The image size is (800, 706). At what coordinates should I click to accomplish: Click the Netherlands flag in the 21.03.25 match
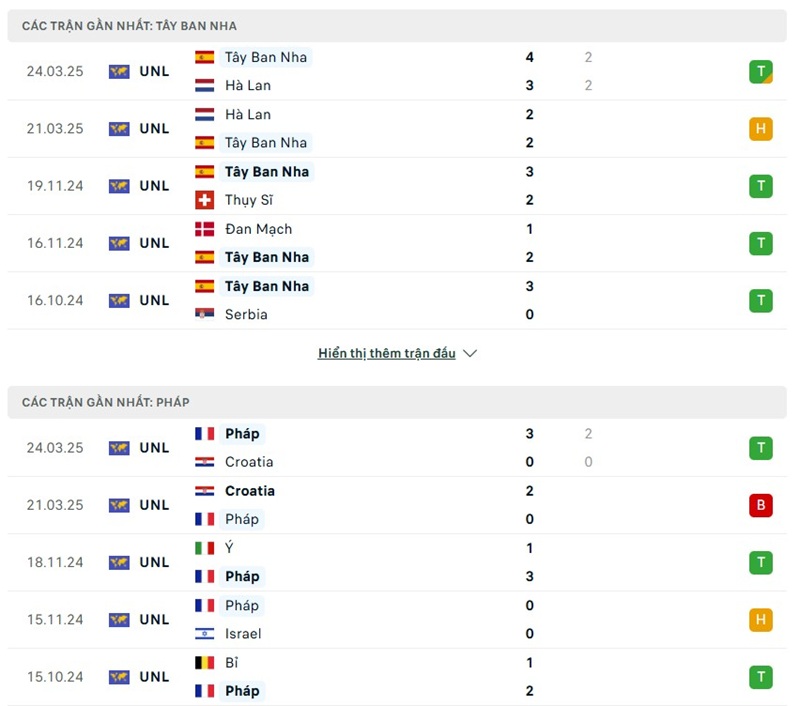click(x=205, y=114)
